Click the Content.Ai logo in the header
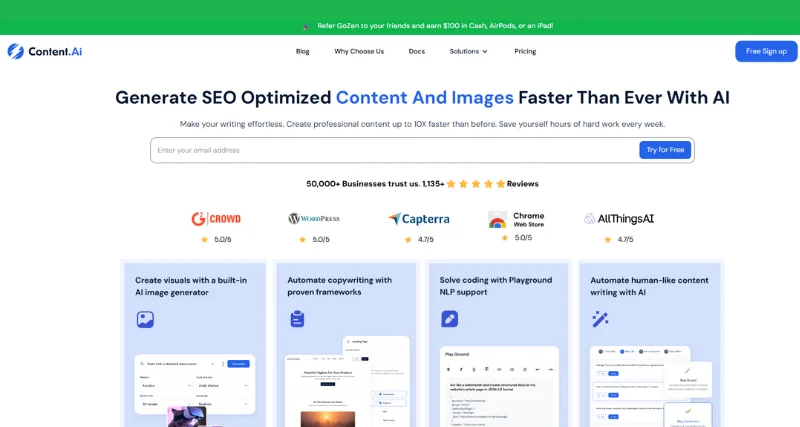Viewport: 800px width, 427px height. click(45, 51)
